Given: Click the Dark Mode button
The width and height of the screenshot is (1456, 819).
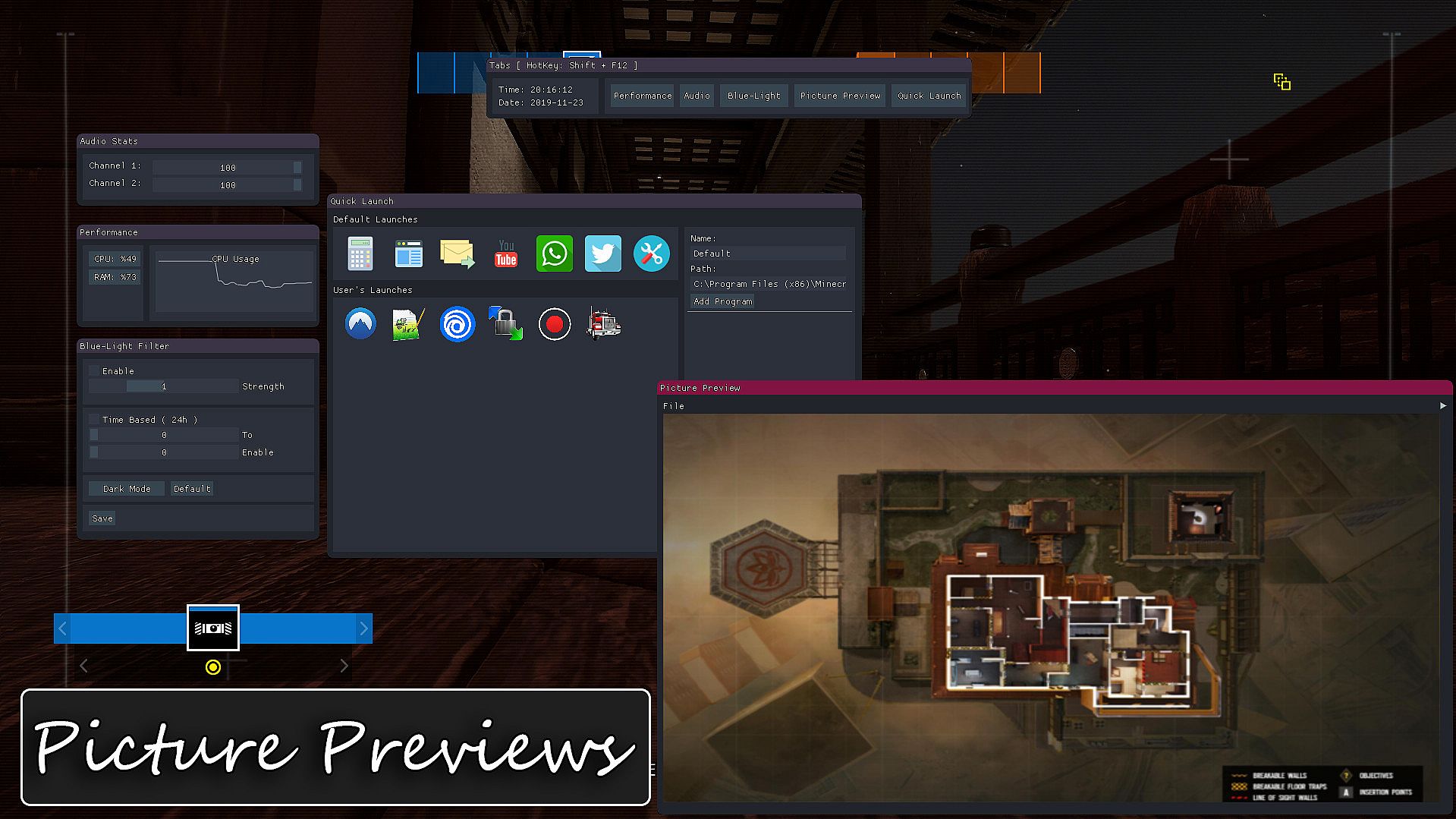Looking at the screenshot, I should (x=127, y=489).
